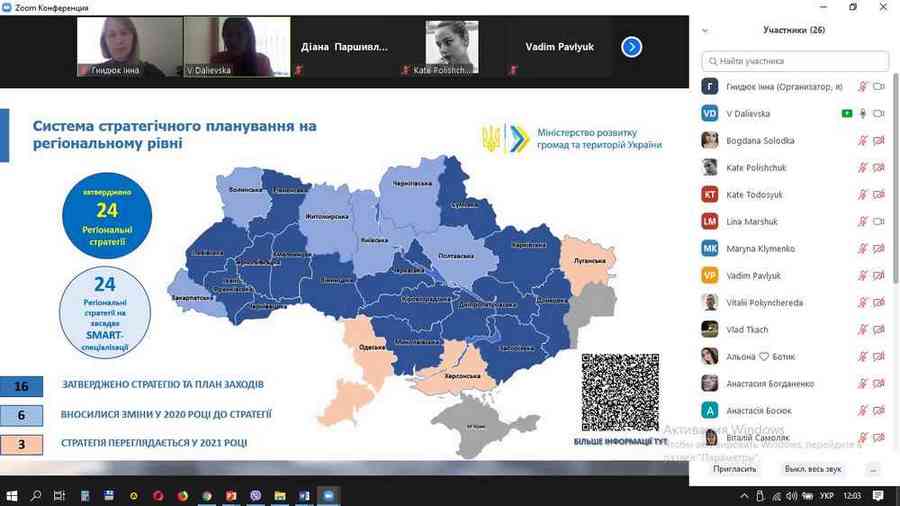The width and height of the screenshot is (900, 506).
Task: Click camera icon for Гнидюк Інна
Action: click(879, 87)
